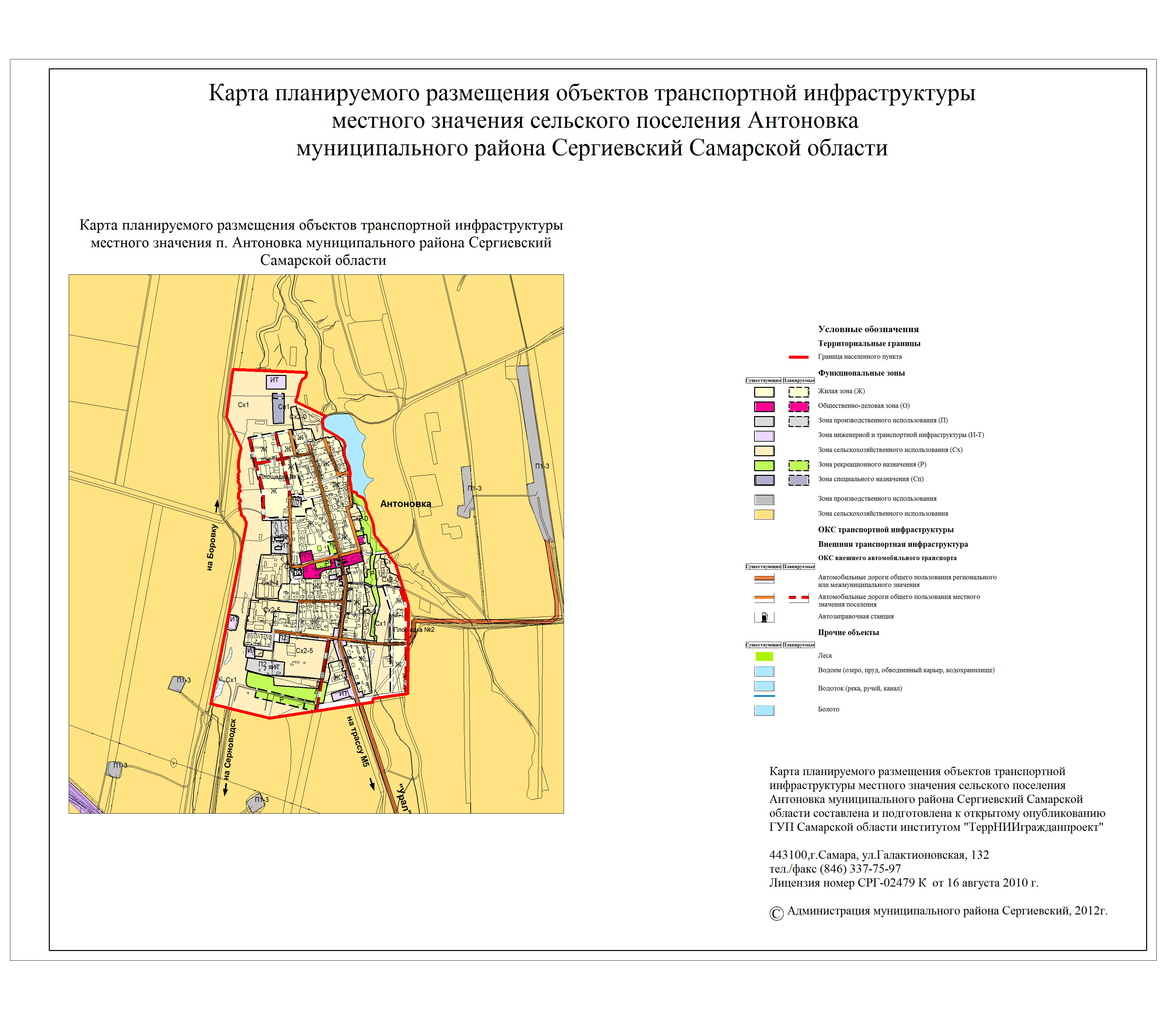Click regional road double-line sample in legend
The image size is (1176, 1019).
[764, 579]
